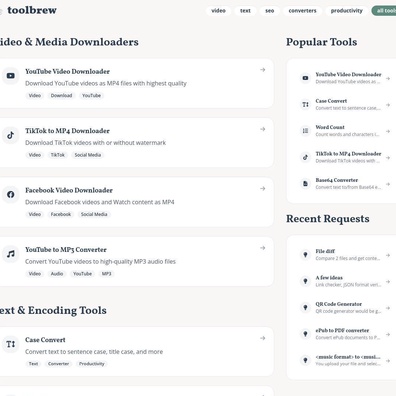
Task: Open Facebook Video Downloader title link
Action: (69, 190)
